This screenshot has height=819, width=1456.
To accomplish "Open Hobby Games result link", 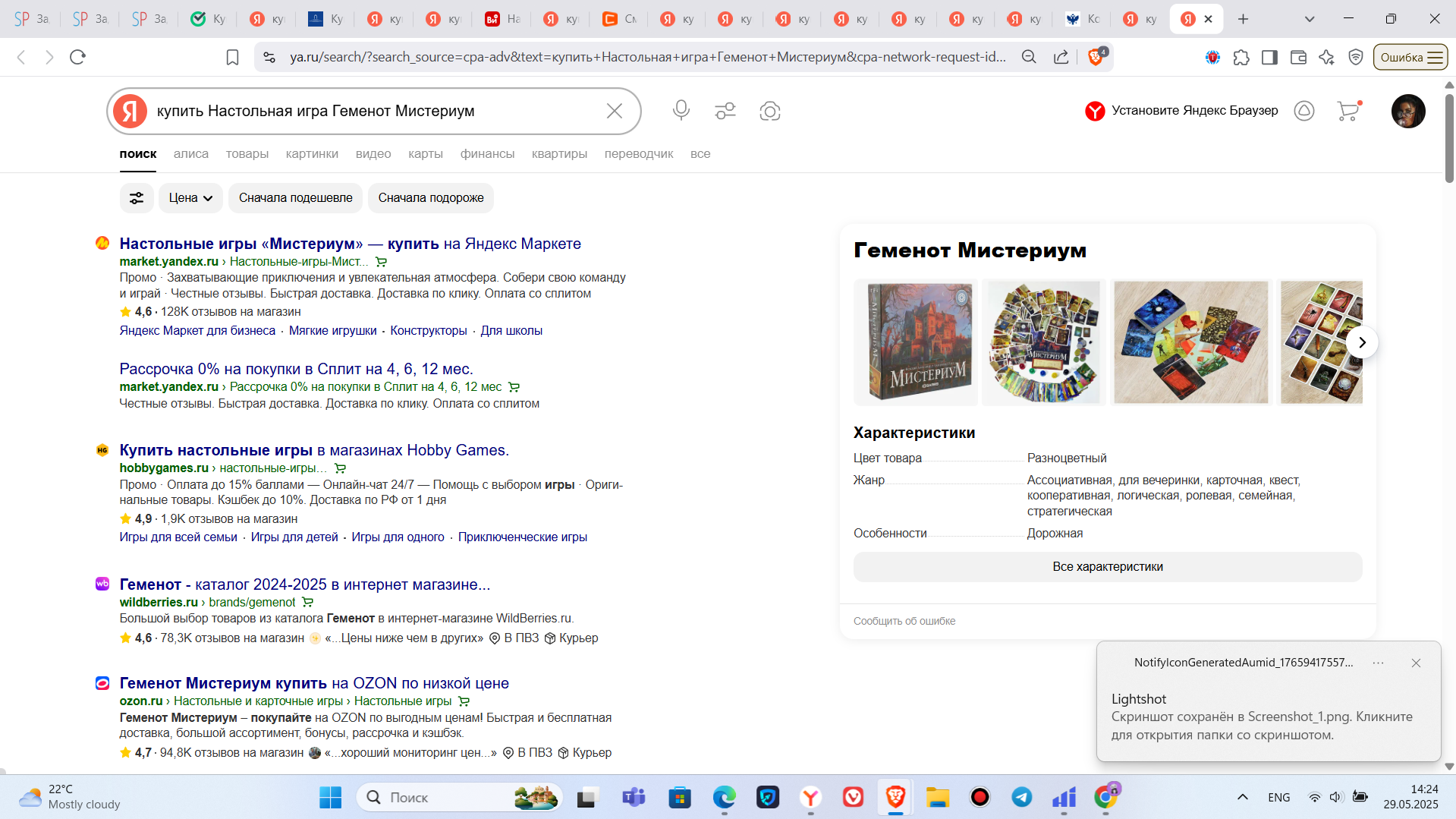I will (x=314, y=450).
